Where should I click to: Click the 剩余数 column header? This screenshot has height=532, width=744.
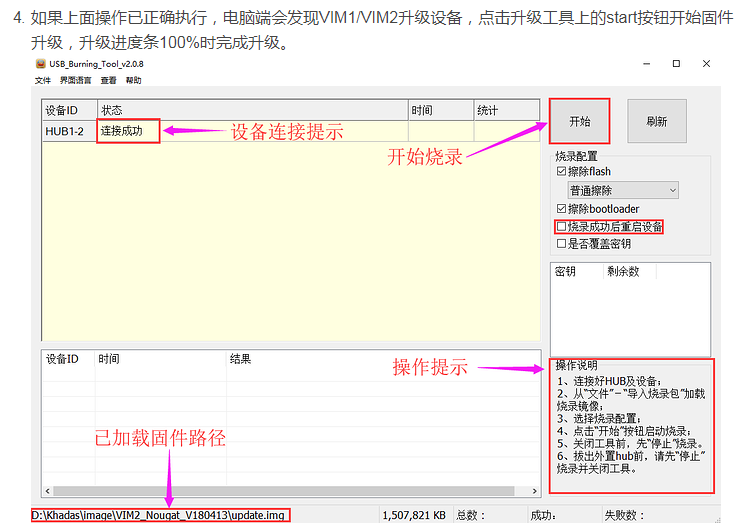pos(630,271)
